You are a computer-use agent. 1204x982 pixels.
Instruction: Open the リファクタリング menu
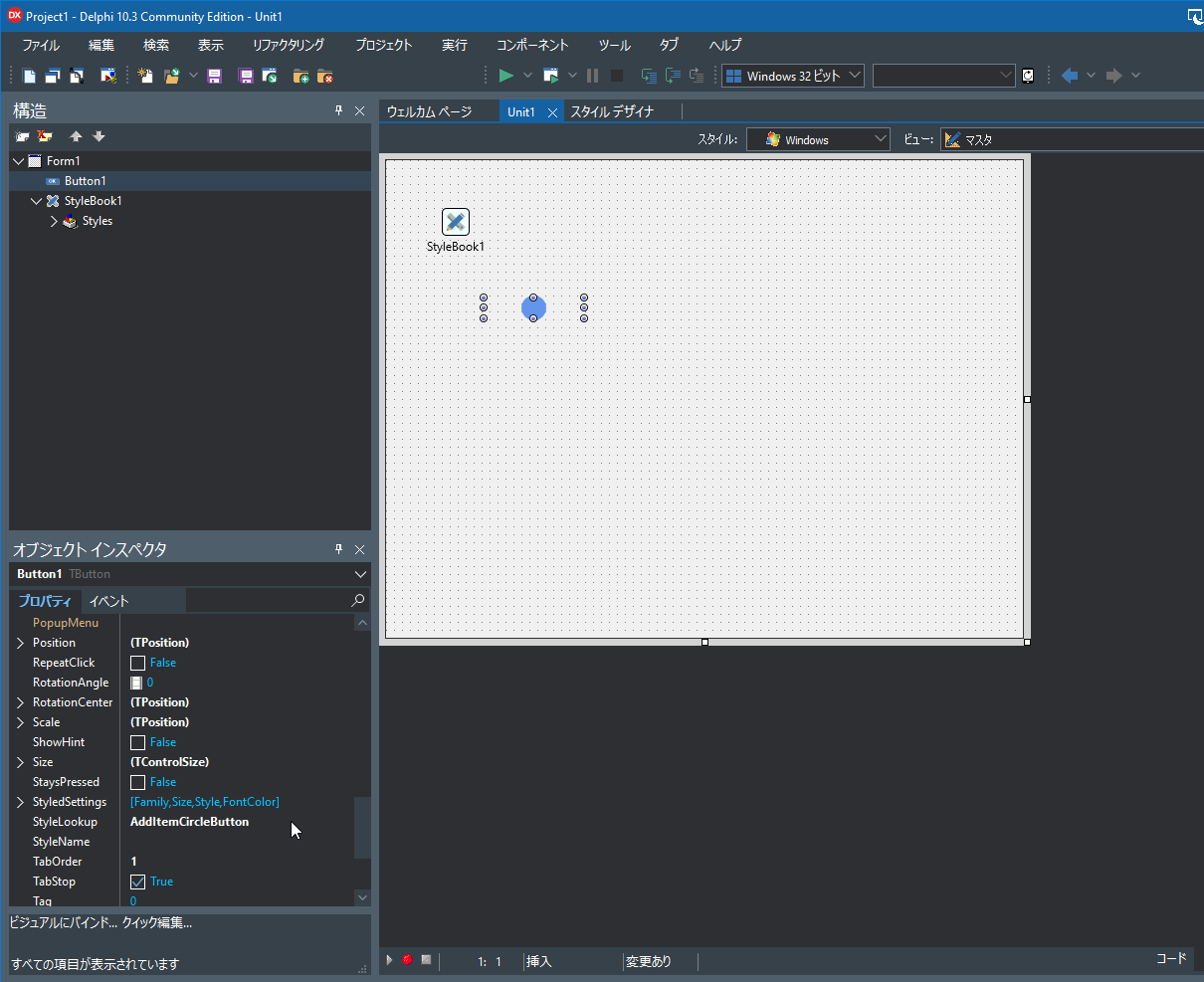tap(289, 45)
